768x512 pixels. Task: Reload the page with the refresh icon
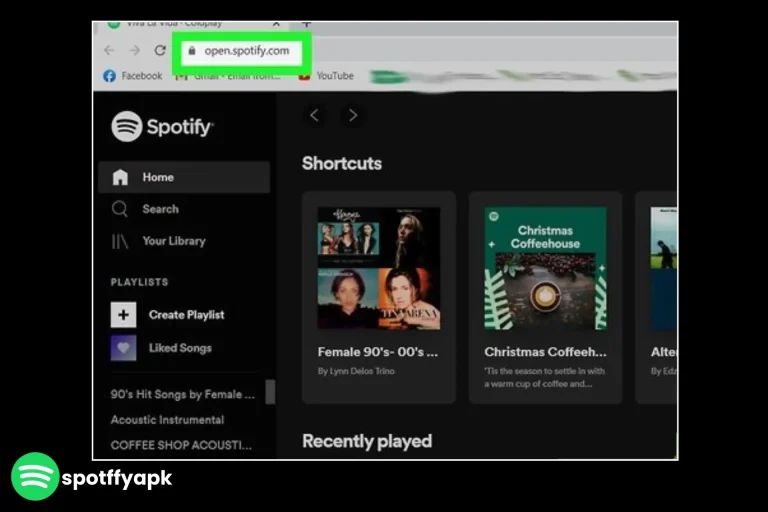pos(160,50)
